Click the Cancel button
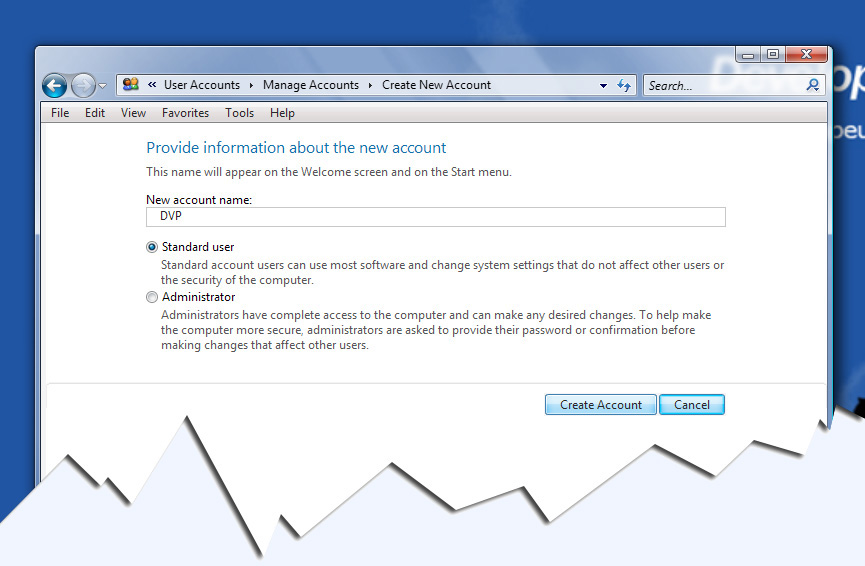Screen dimensions: 865x566 click(691, 405)
